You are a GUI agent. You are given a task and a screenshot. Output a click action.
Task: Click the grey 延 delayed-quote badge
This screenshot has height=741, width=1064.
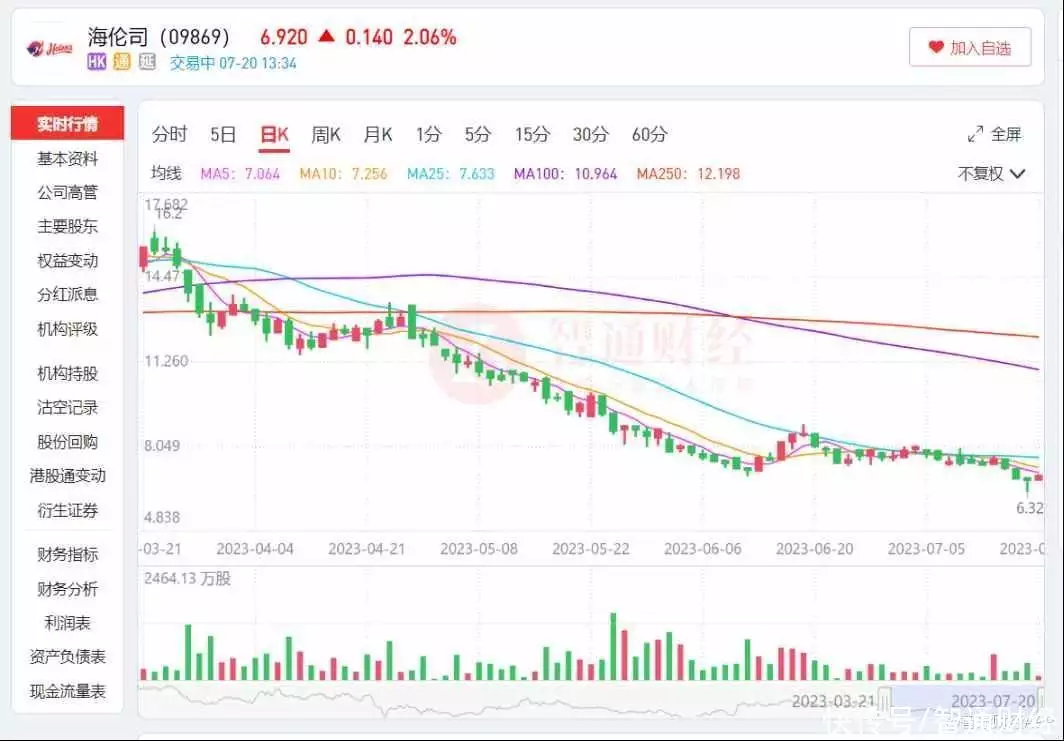point(147,62)
